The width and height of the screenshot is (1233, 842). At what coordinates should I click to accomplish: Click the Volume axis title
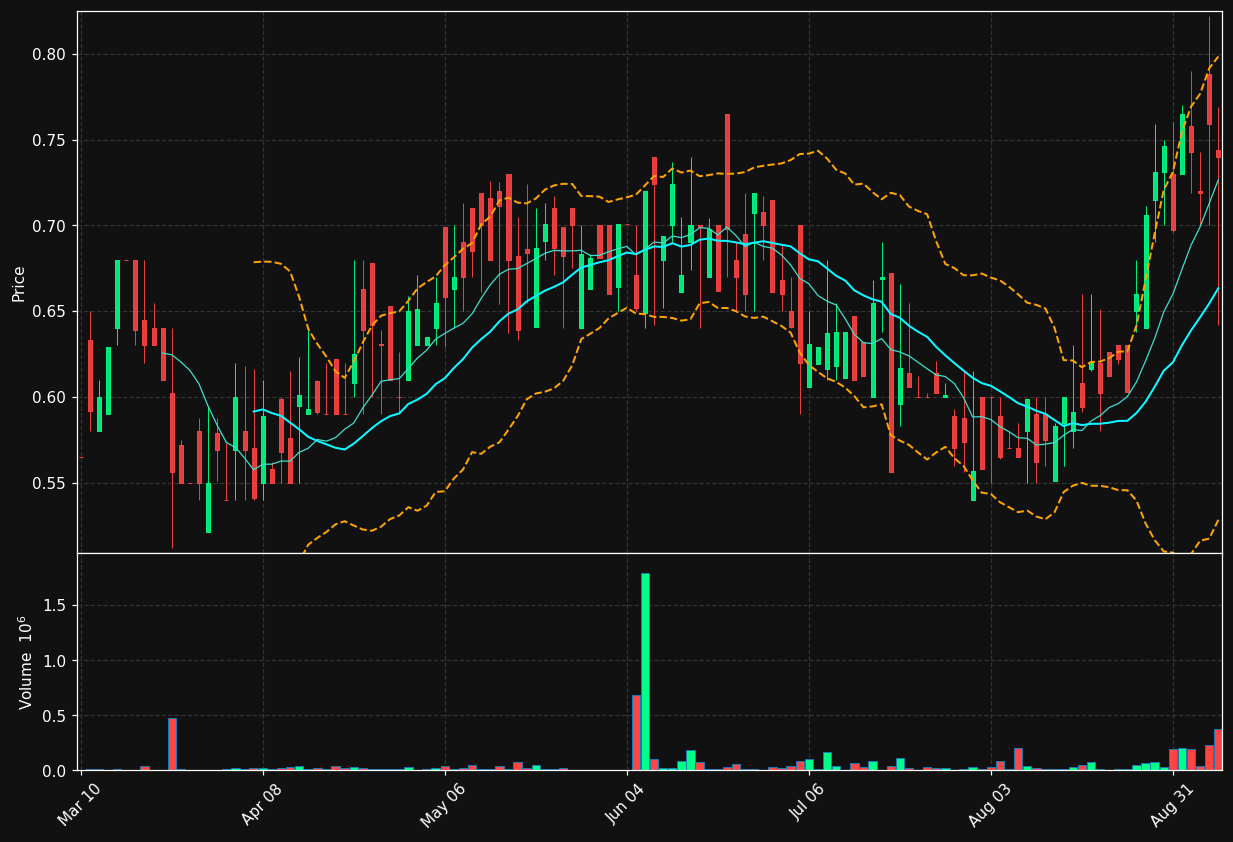(x=26, y=662)
